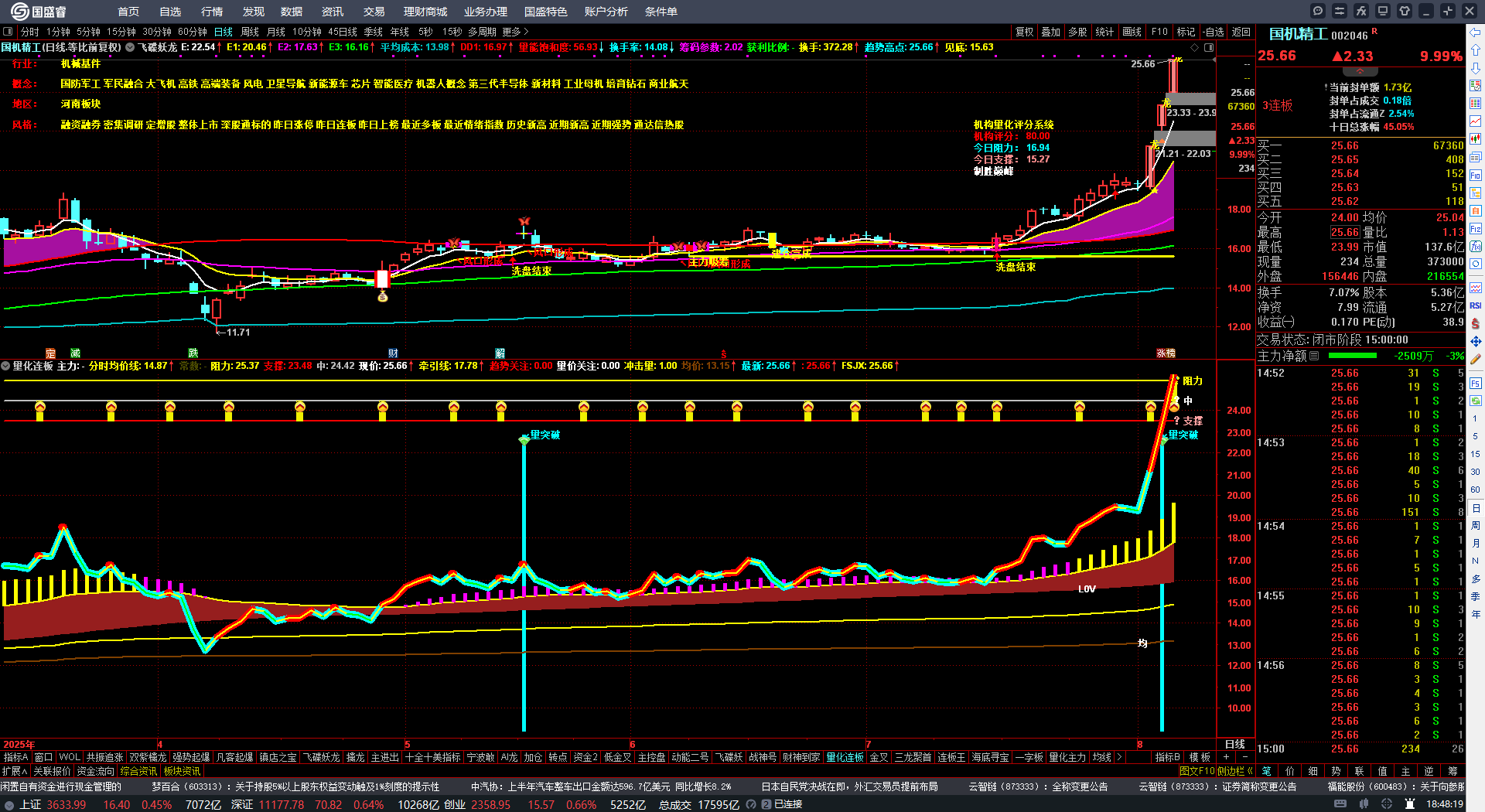
Task: Collapse the 侧边栏 sidebar toggle
Action: point(1234,771)
